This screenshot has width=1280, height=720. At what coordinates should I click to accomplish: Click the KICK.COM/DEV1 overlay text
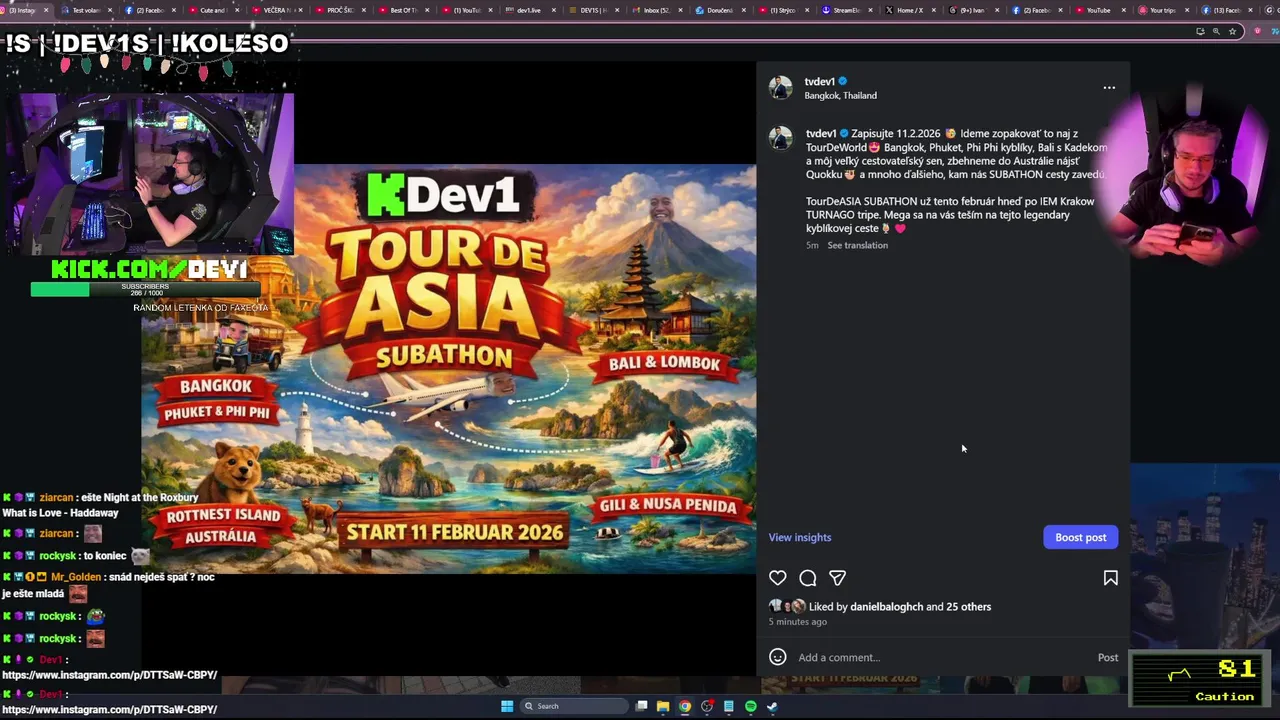[149, 270]
